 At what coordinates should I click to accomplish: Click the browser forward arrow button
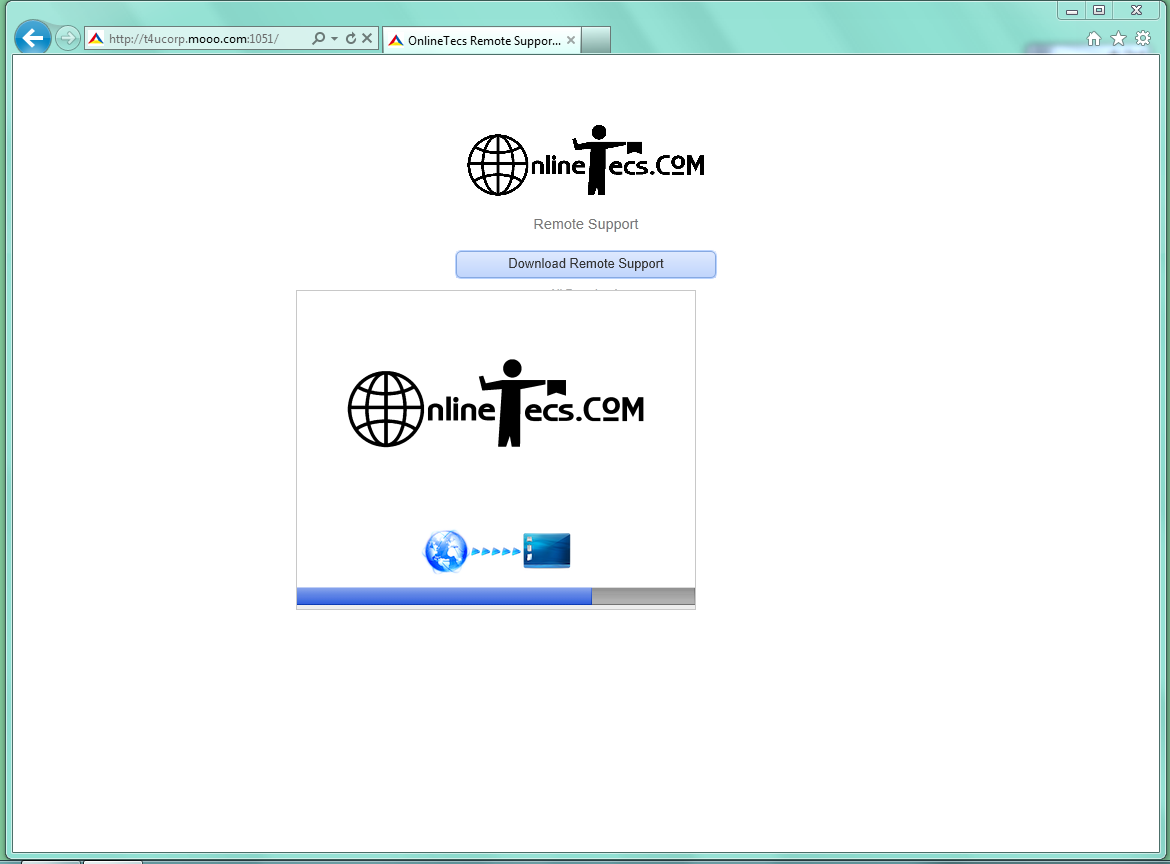click(68, 38)
